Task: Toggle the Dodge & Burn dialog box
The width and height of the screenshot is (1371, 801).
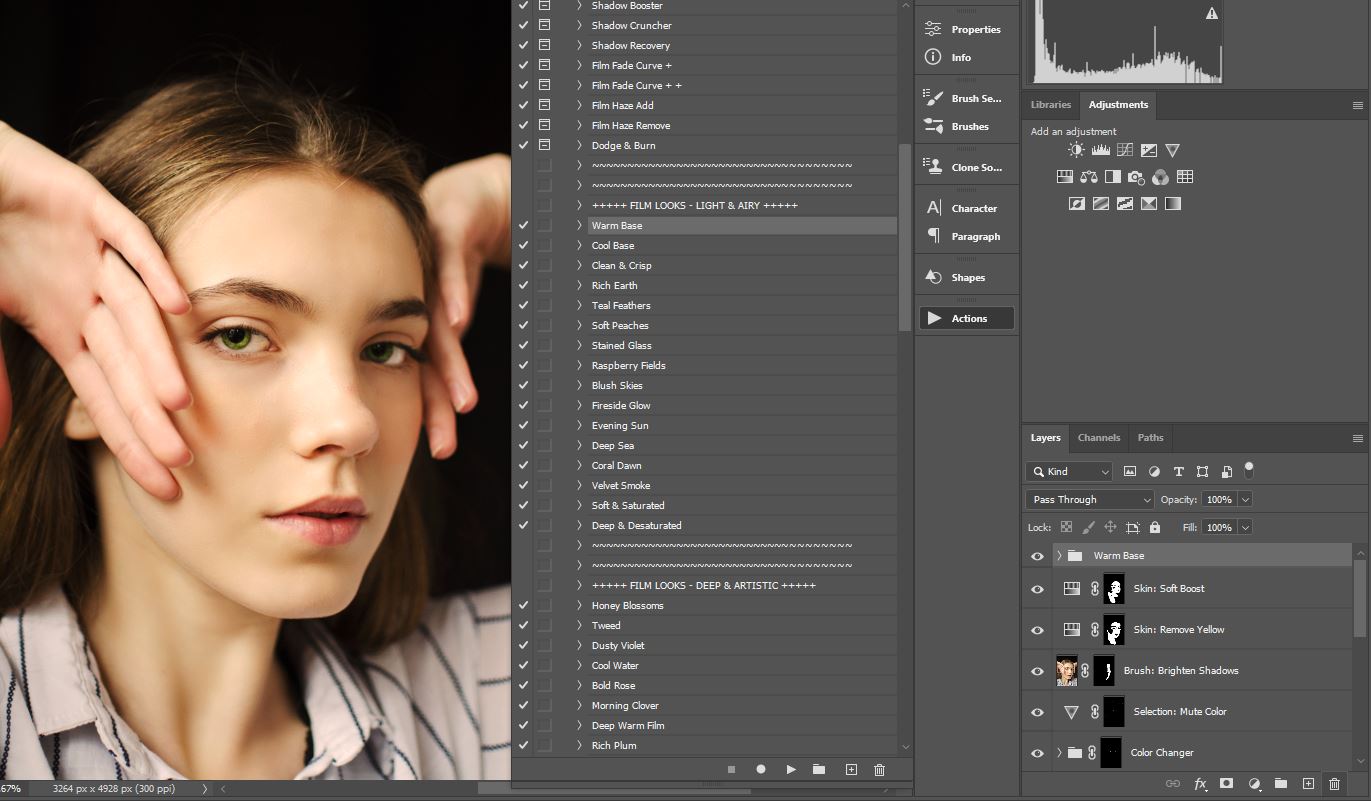Action: click(x=545, y=146)
